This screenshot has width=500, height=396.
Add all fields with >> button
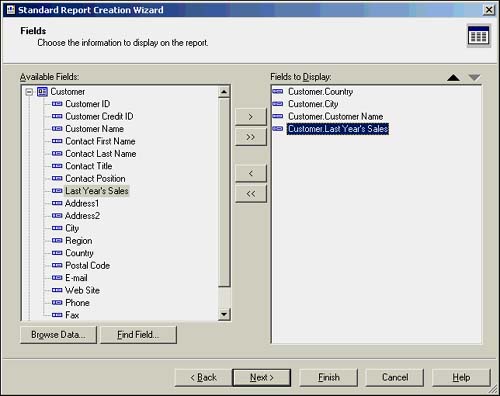(251, 137)
